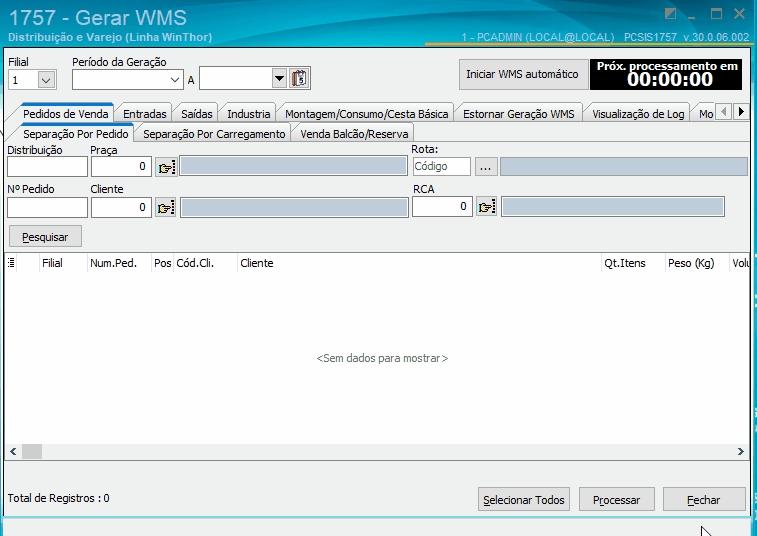
Task: Open the Praça lookup hand icon
Action: tap(166, 167)
